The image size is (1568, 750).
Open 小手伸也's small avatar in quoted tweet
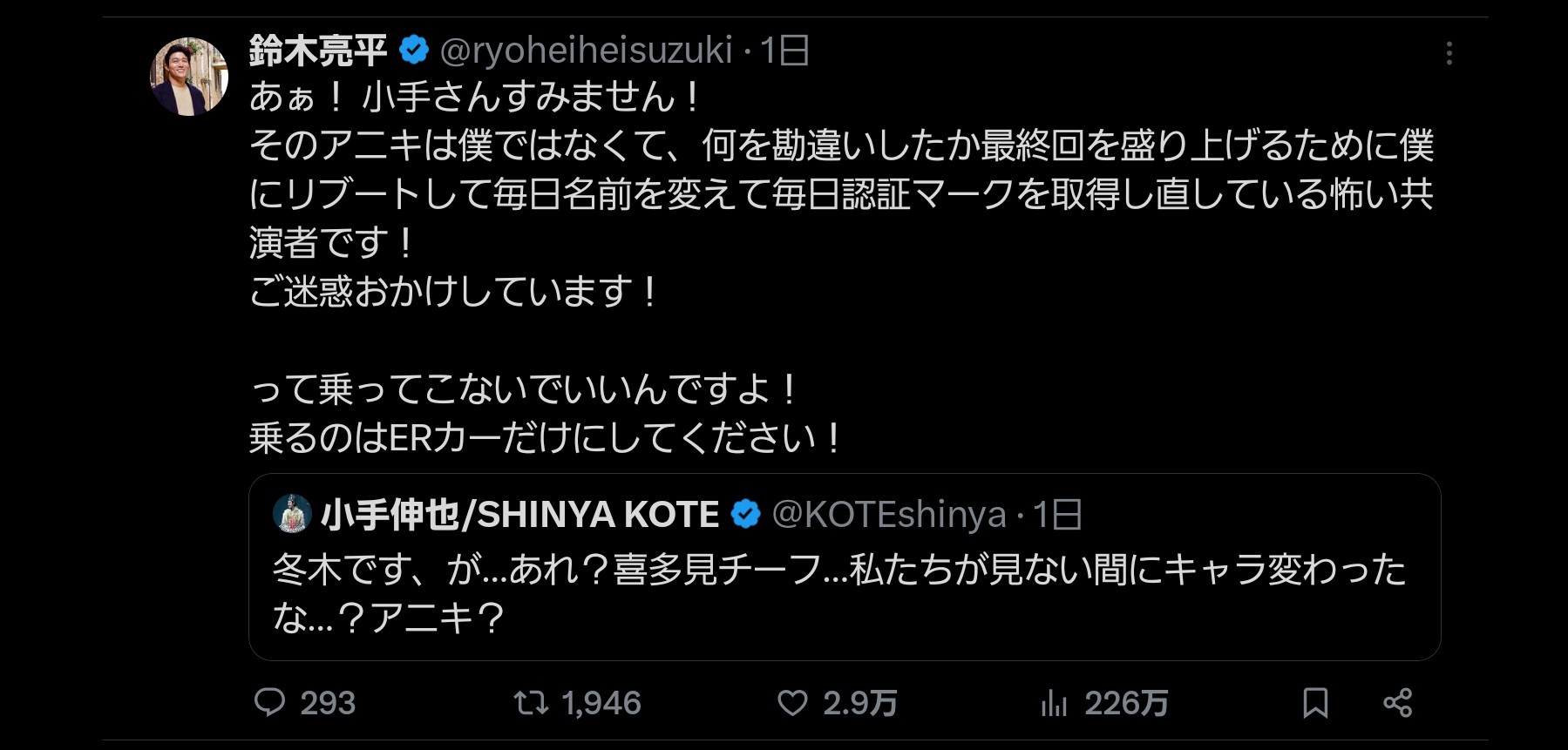292,514
